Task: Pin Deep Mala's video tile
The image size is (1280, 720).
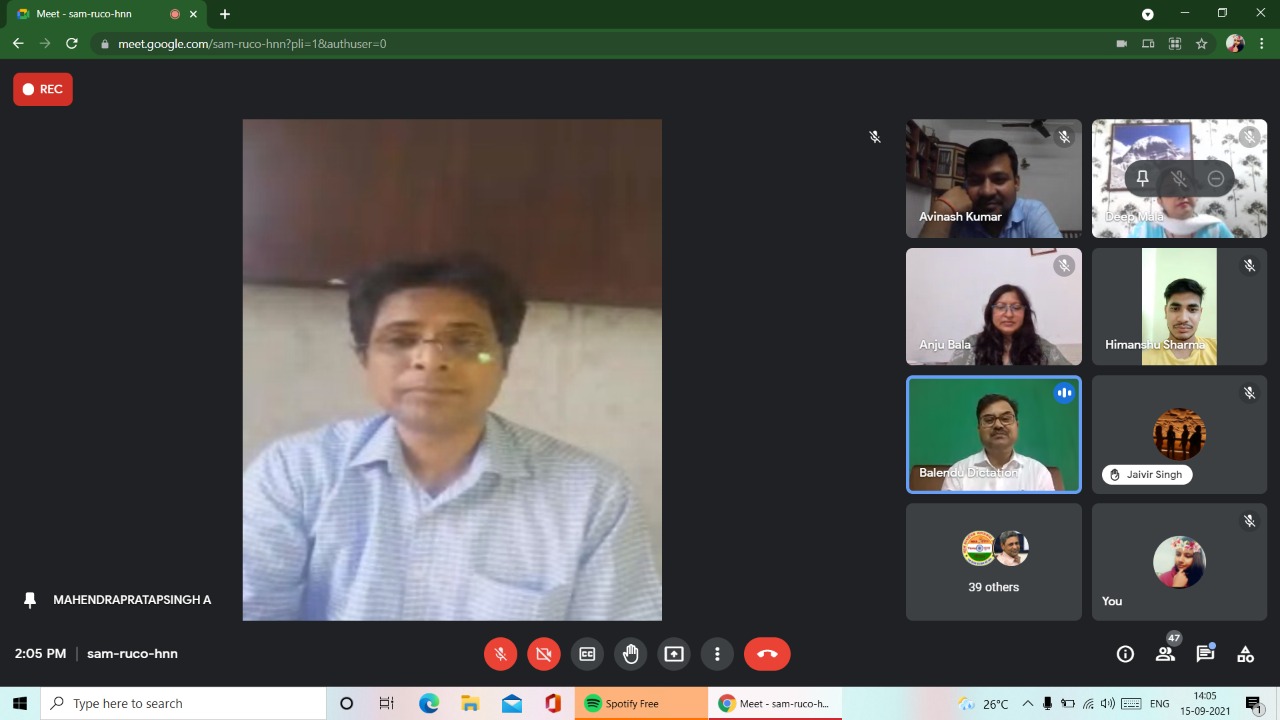Action: [1142, 179]
